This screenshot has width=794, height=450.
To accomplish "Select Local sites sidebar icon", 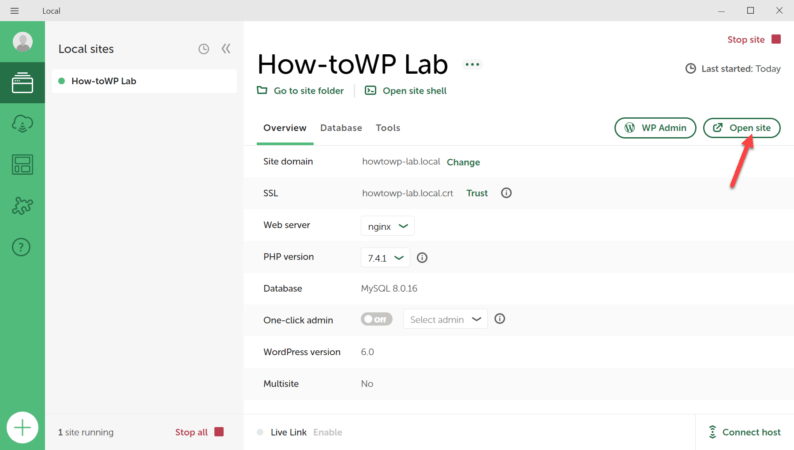I will [x=22, y=83].
